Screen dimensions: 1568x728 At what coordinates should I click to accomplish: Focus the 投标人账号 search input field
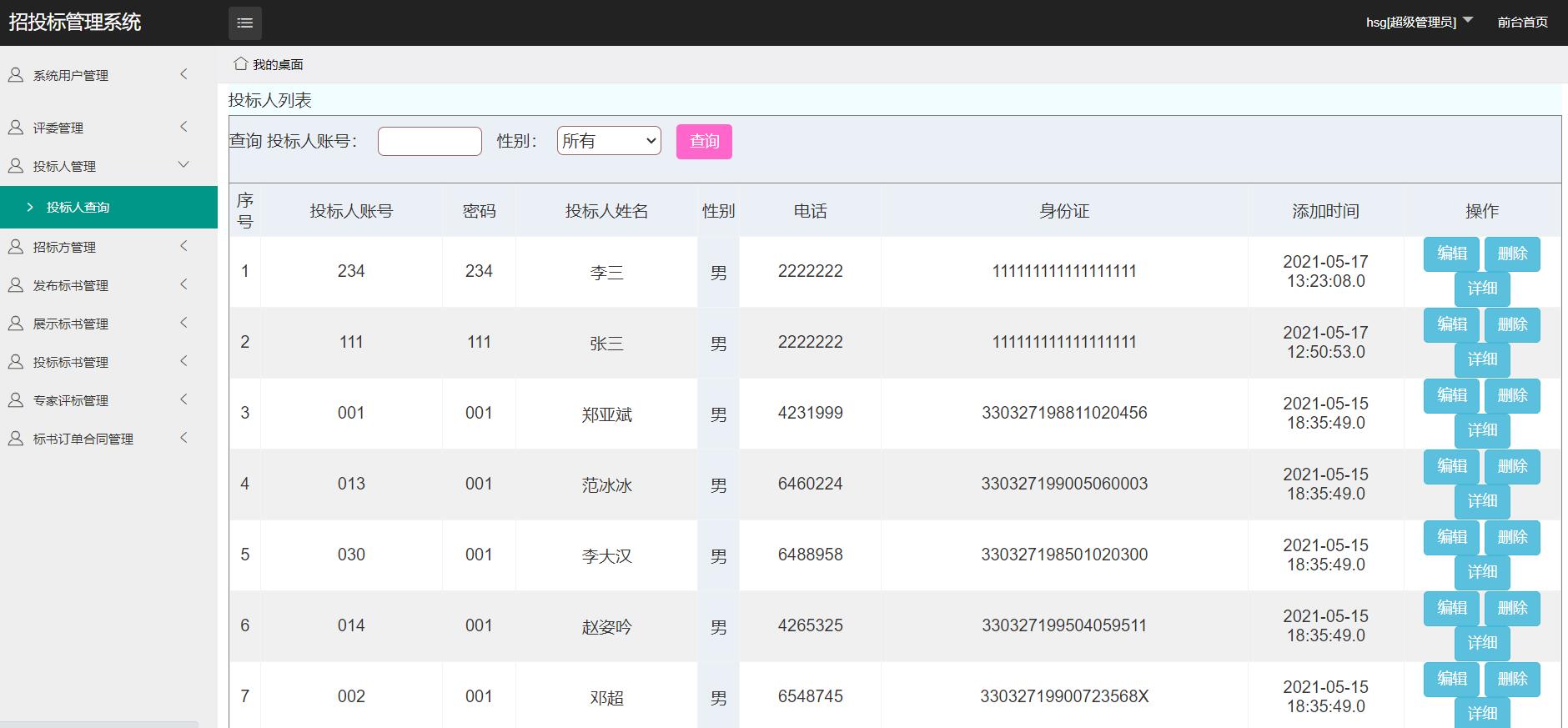pos(430,141)
